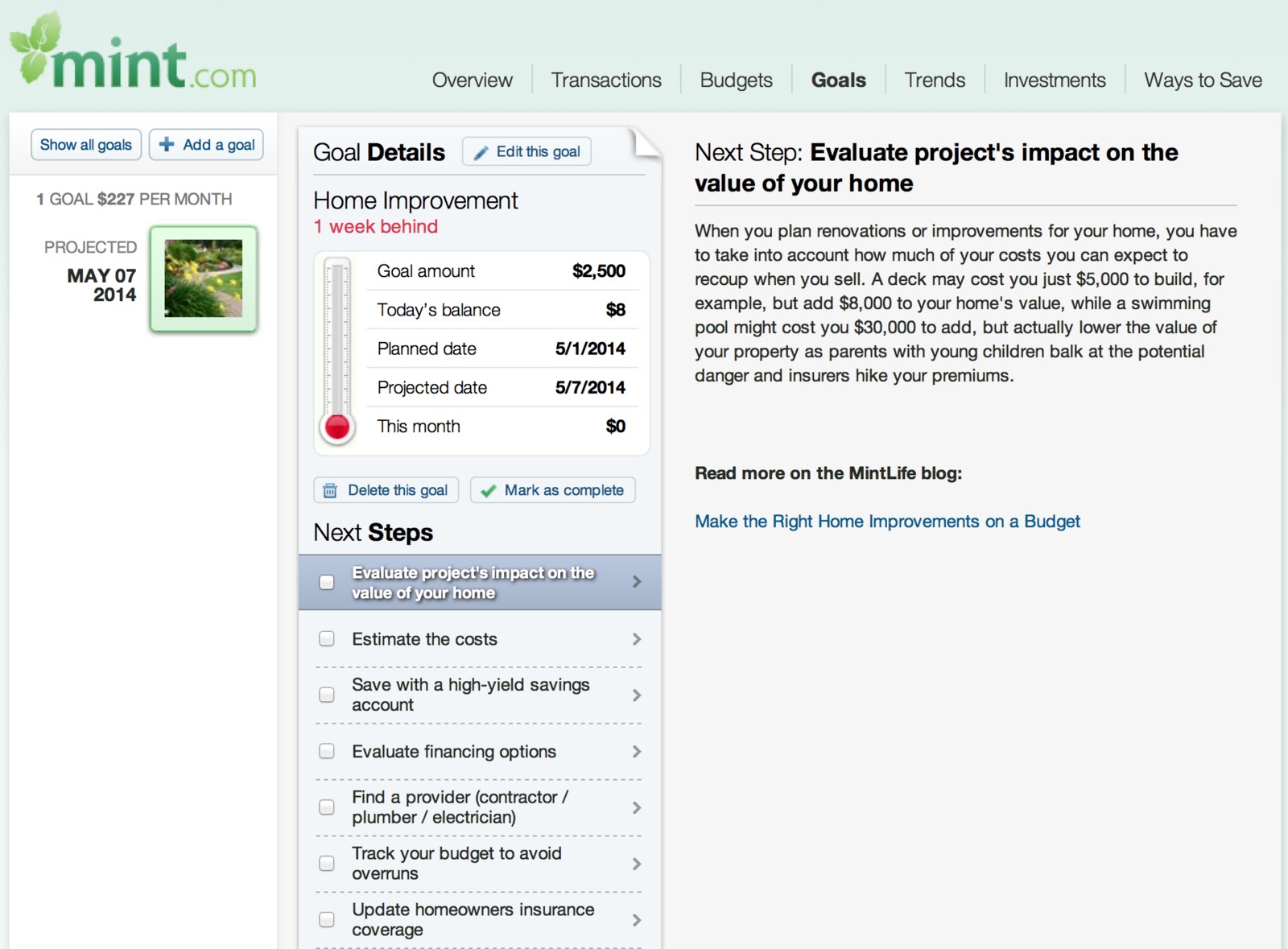Click the green checkmark on Mark as complete

tap(487, 489)
